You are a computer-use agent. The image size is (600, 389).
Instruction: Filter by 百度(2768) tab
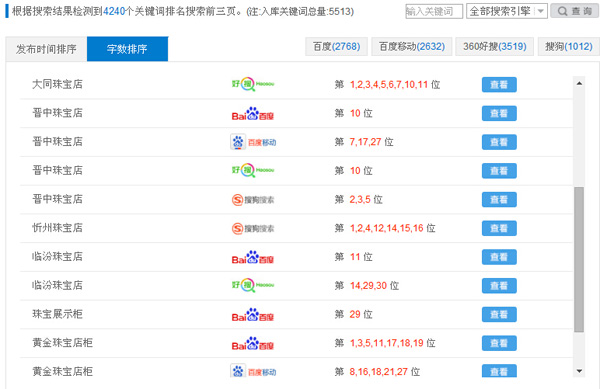click(336, 47)
